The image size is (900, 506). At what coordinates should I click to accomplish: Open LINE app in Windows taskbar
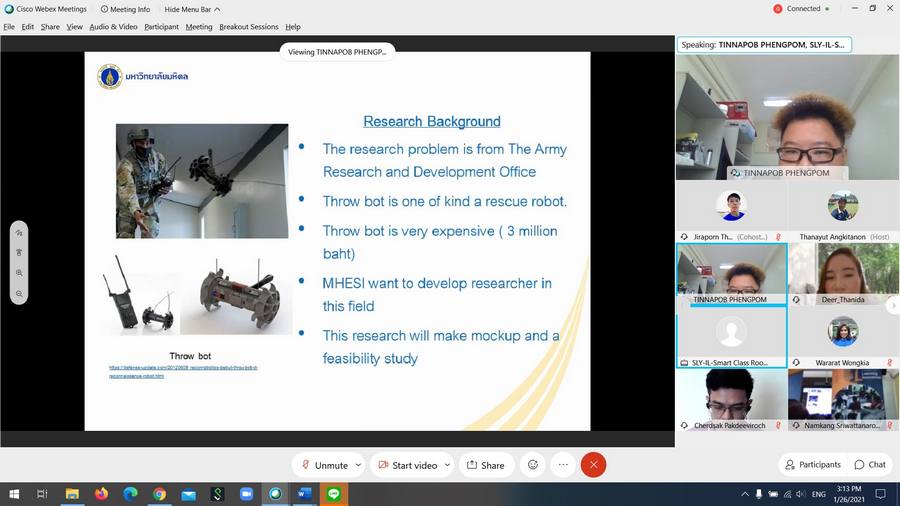pos(334,494)
